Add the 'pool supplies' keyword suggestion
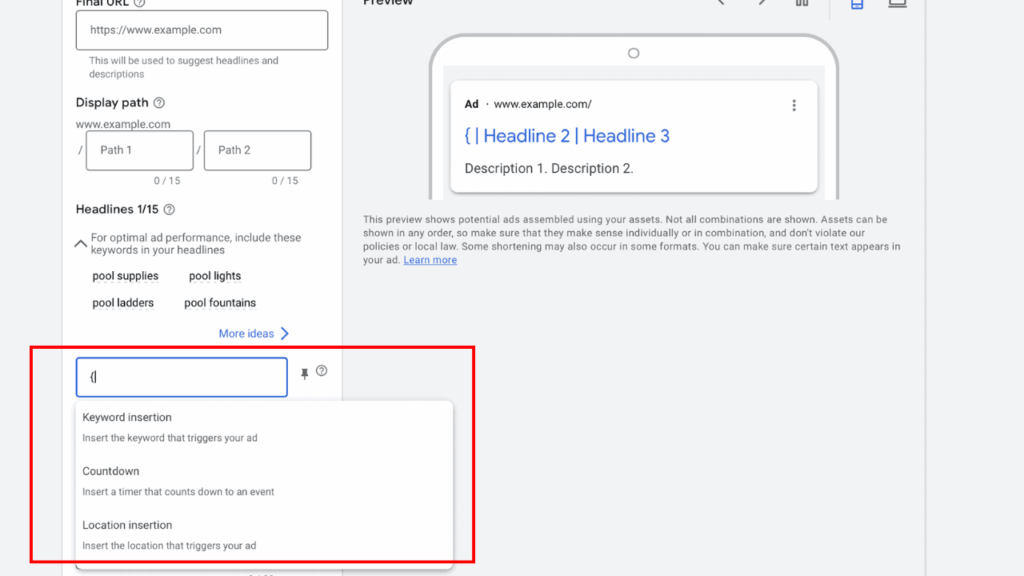 point(125,276)
